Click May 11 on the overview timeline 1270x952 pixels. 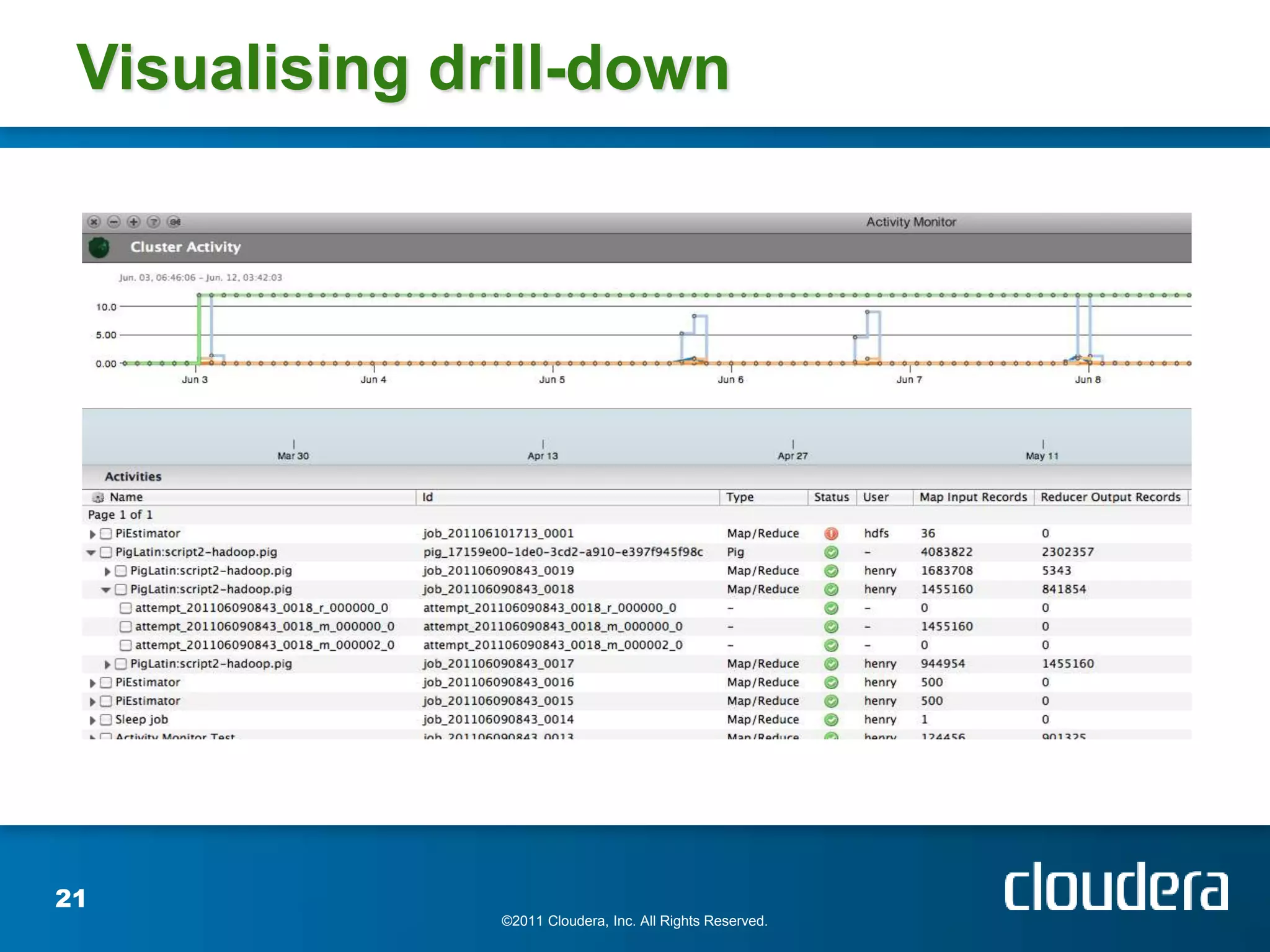coord(1042,456)
